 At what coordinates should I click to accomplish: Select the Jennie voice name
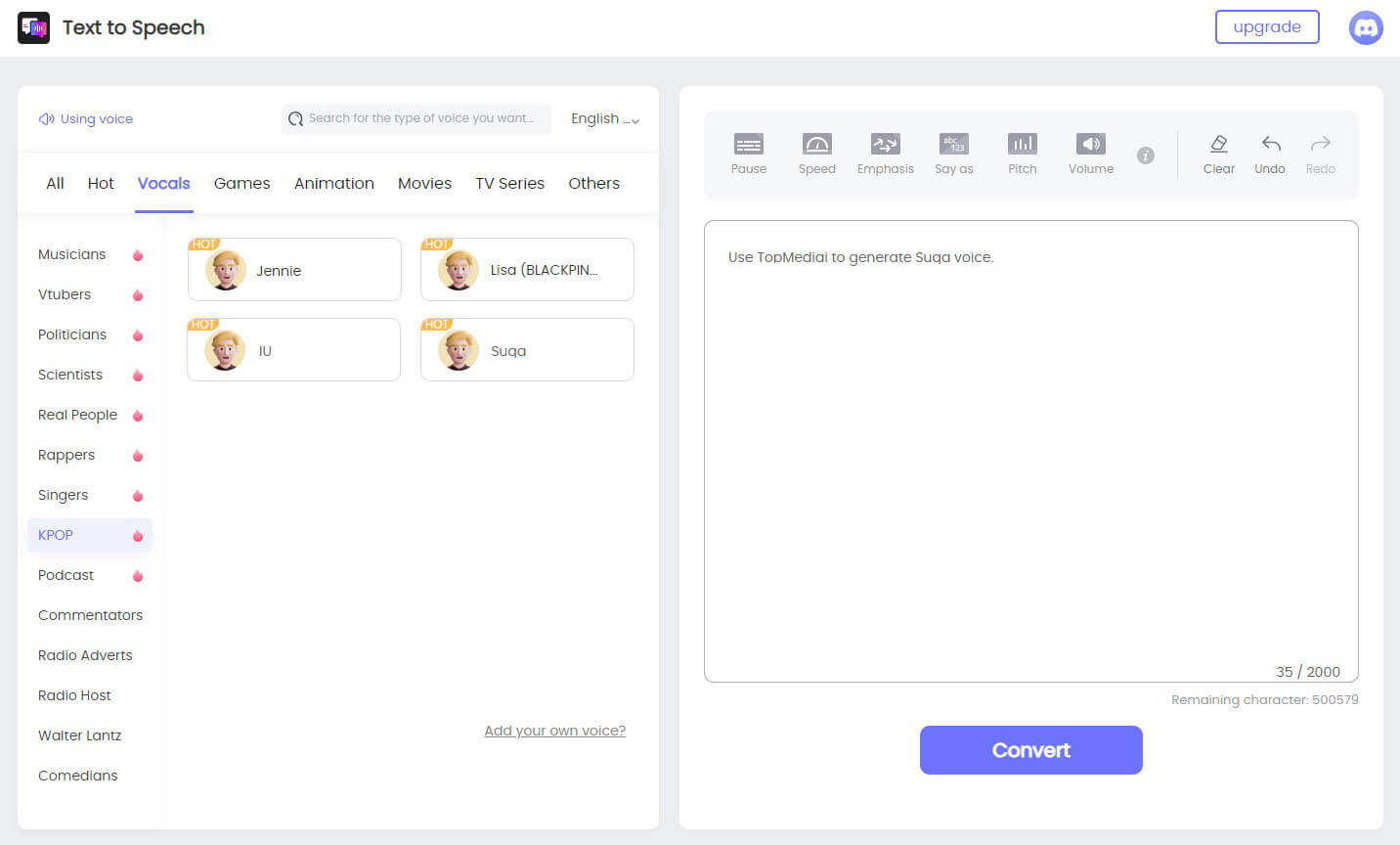click(x=279, y=271)
